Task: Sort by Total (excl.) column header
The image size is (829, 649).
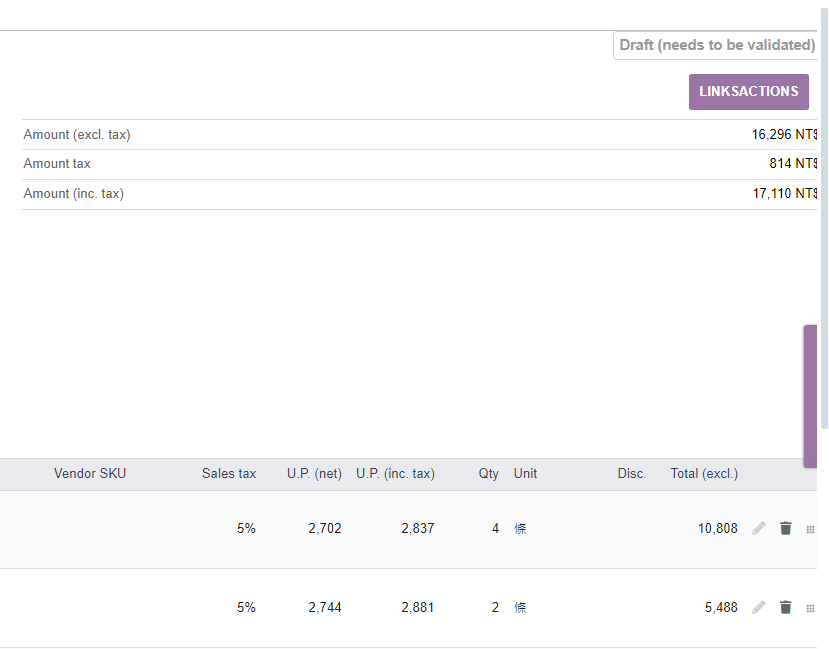Action: 704,474
